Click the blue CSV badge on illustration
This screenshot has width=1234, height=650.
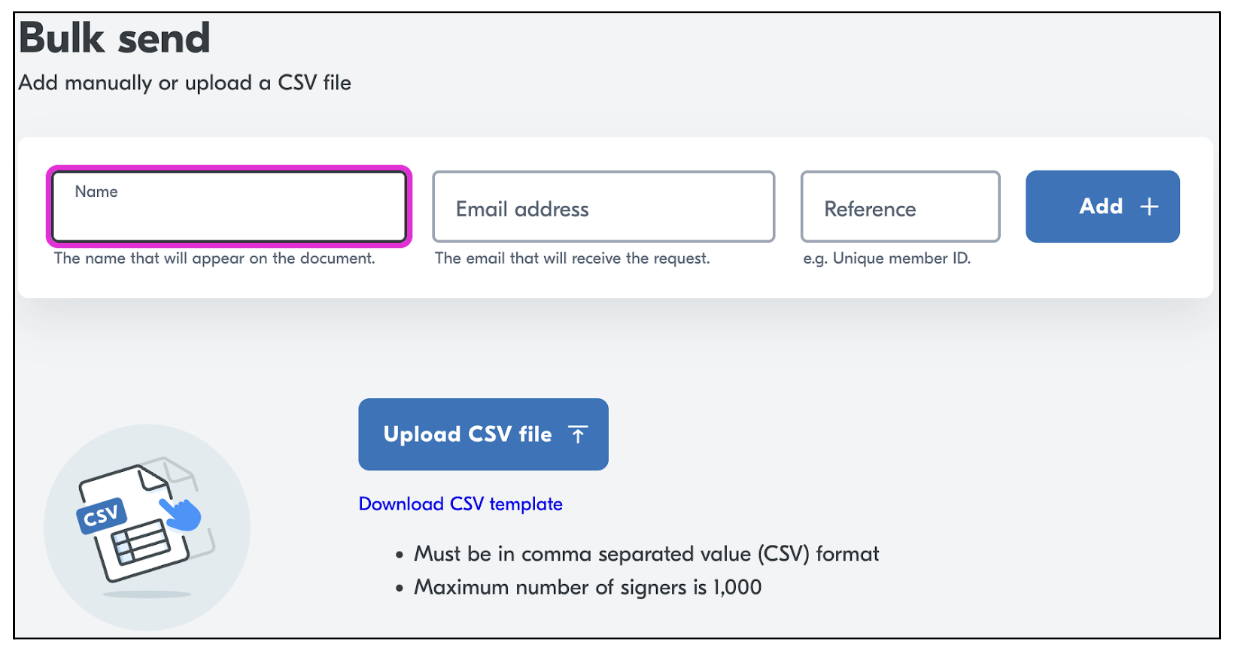tap(101, 517)
